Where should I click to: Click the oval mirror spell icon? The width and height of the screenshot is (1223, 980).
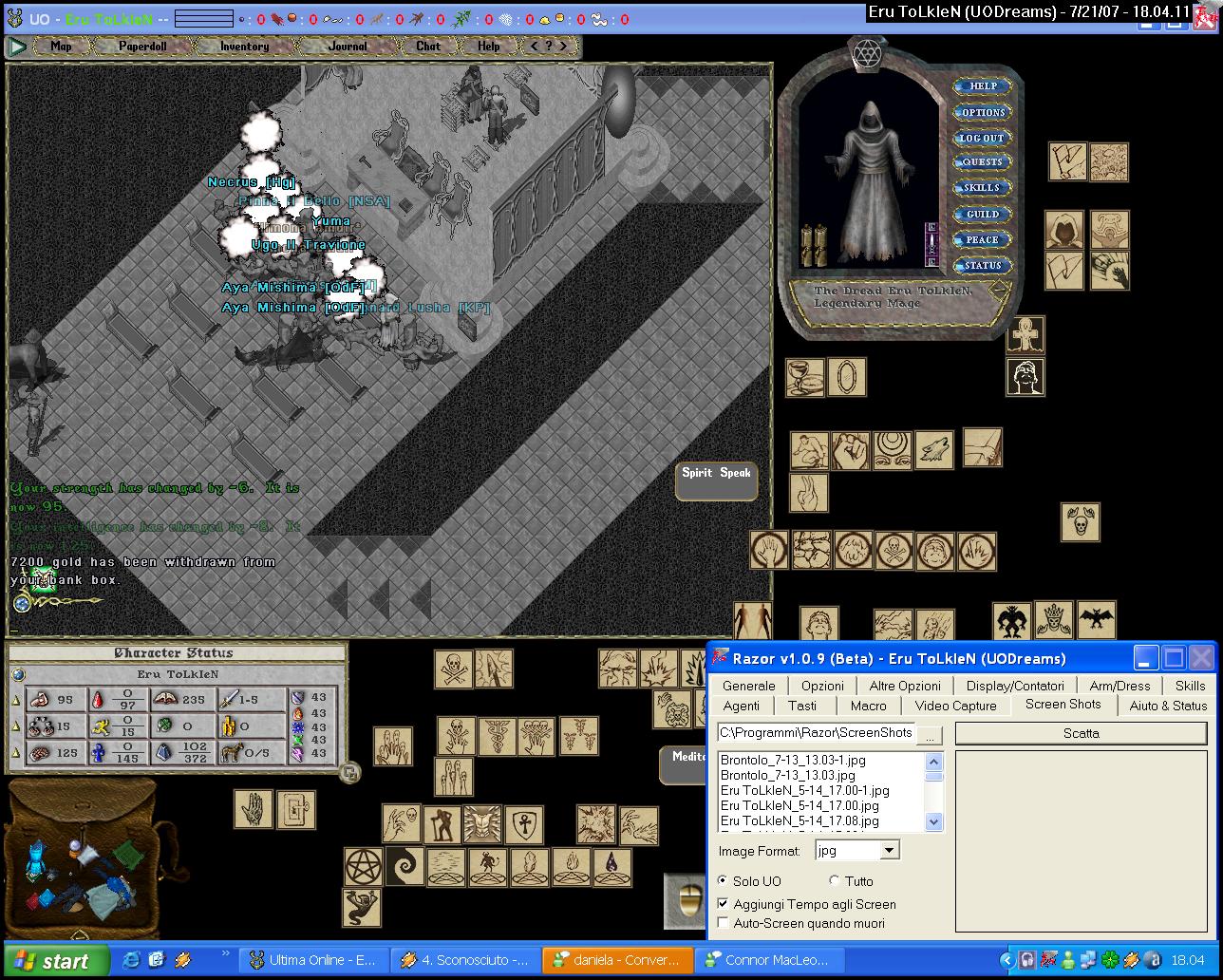[x=846, y=377]
